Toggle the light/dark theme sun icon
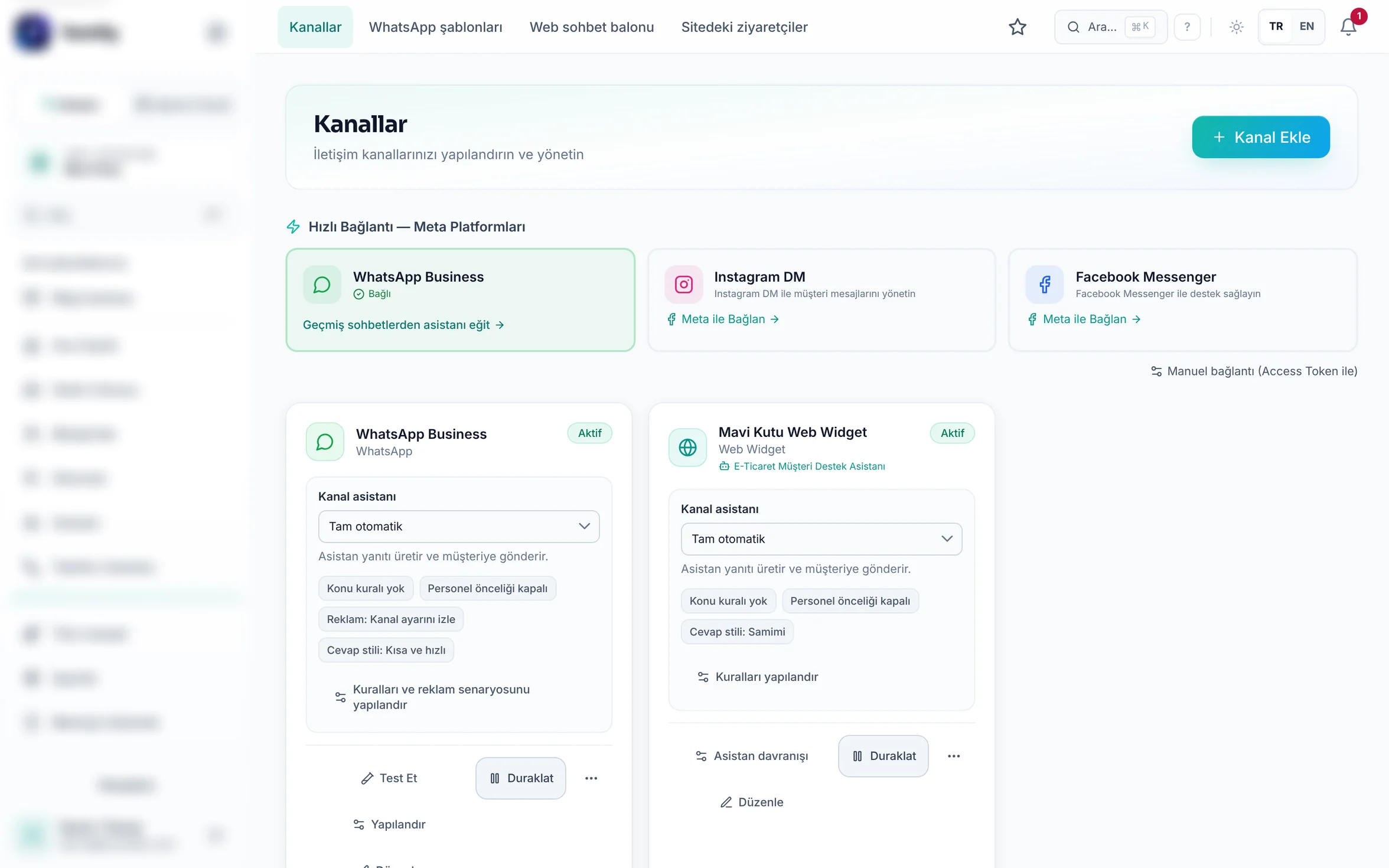1389x868 pixels. tap(1236, 27)
